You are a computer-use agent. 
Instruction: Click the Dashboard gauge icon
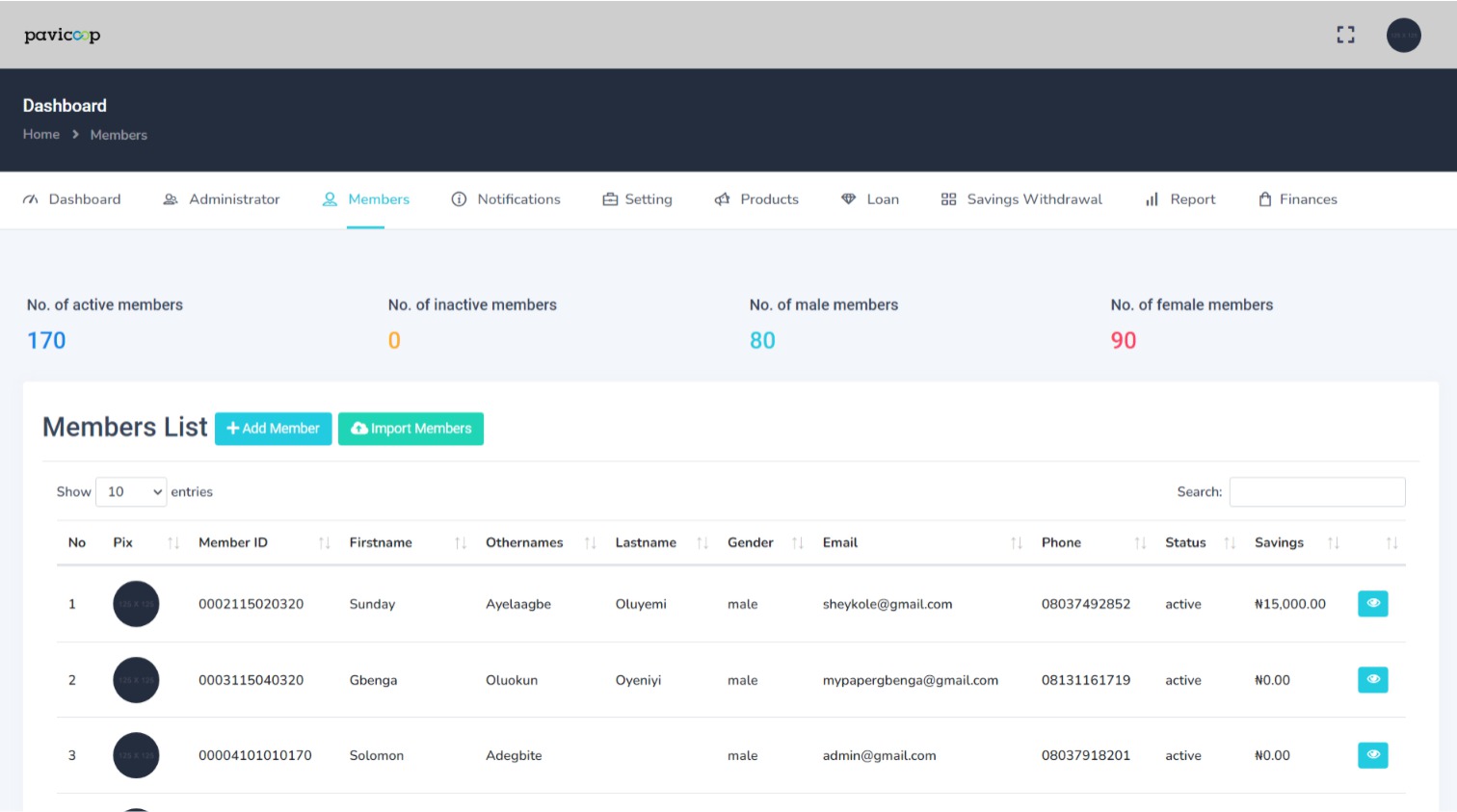31,199
